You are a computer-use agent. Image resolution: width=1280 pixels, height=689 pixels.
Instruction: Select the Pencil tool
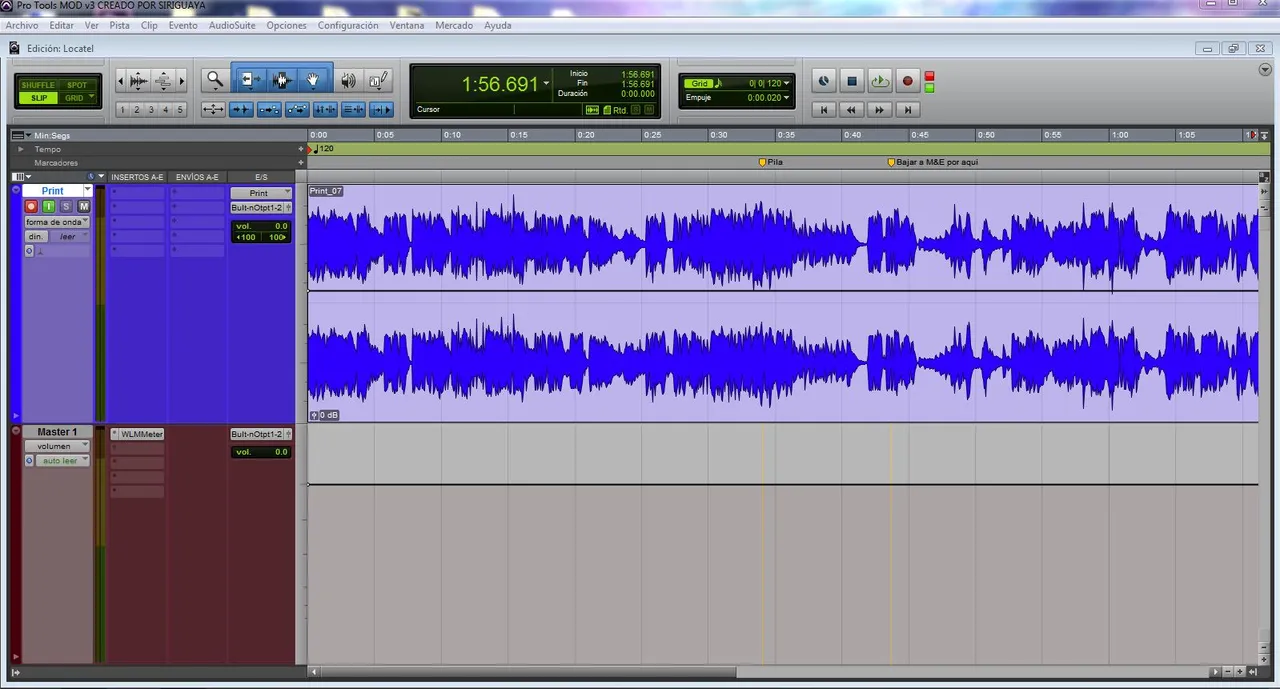[378, 80]
